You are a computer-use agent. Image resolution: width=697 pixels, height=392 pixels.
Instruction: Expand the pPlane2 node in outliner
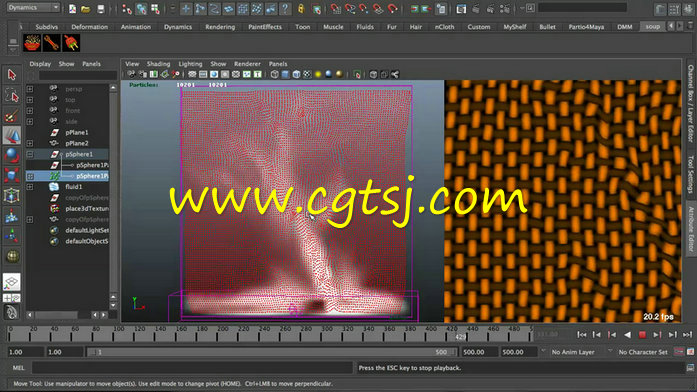coord(30,143)
